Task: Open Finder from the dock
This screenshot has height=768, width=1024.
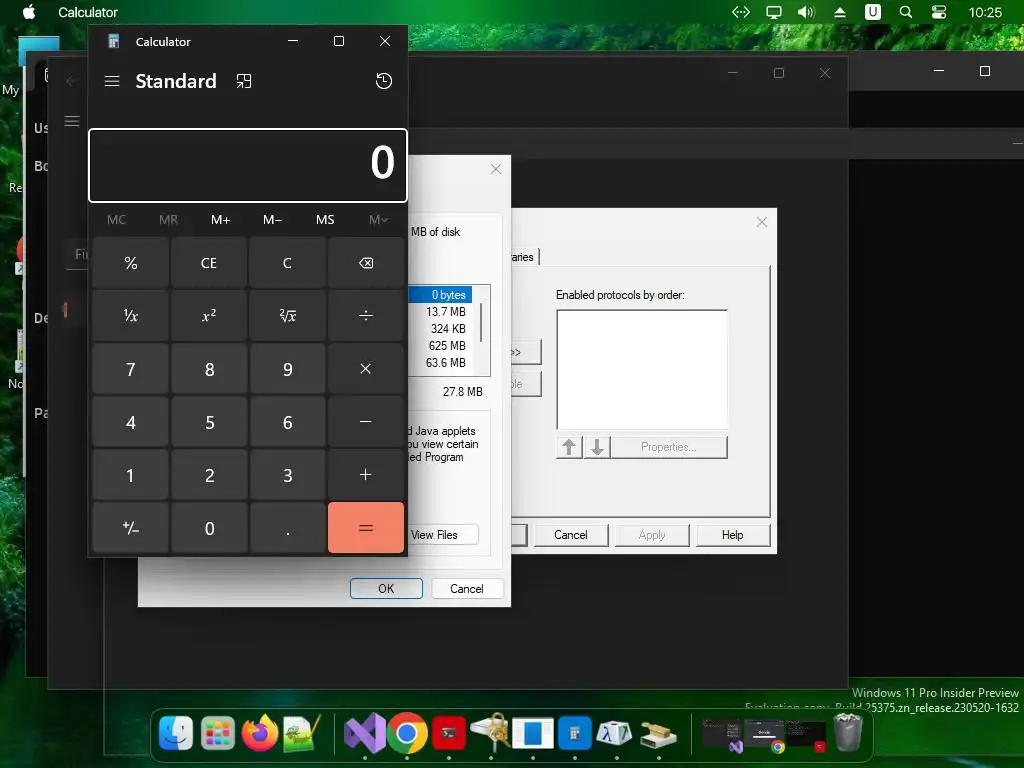Action: tap(176, 733)
